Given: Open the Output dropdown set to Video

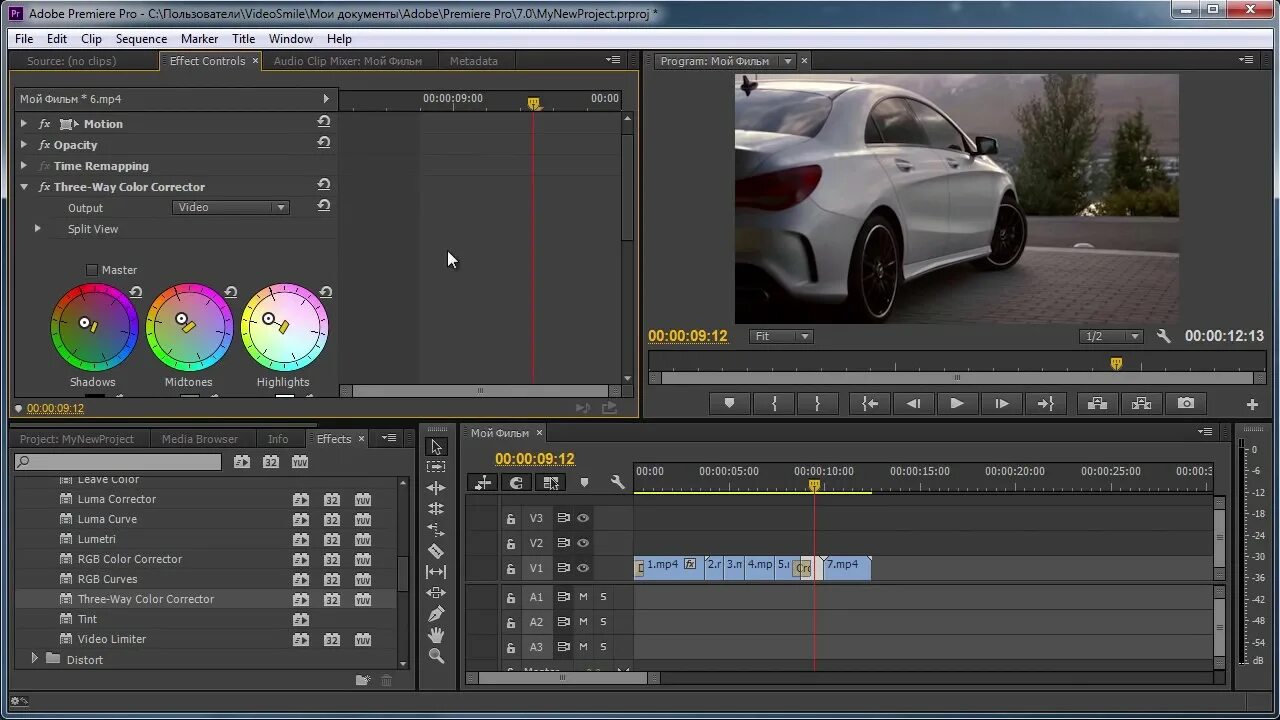Looking at the screenshot, I should 231,207.
